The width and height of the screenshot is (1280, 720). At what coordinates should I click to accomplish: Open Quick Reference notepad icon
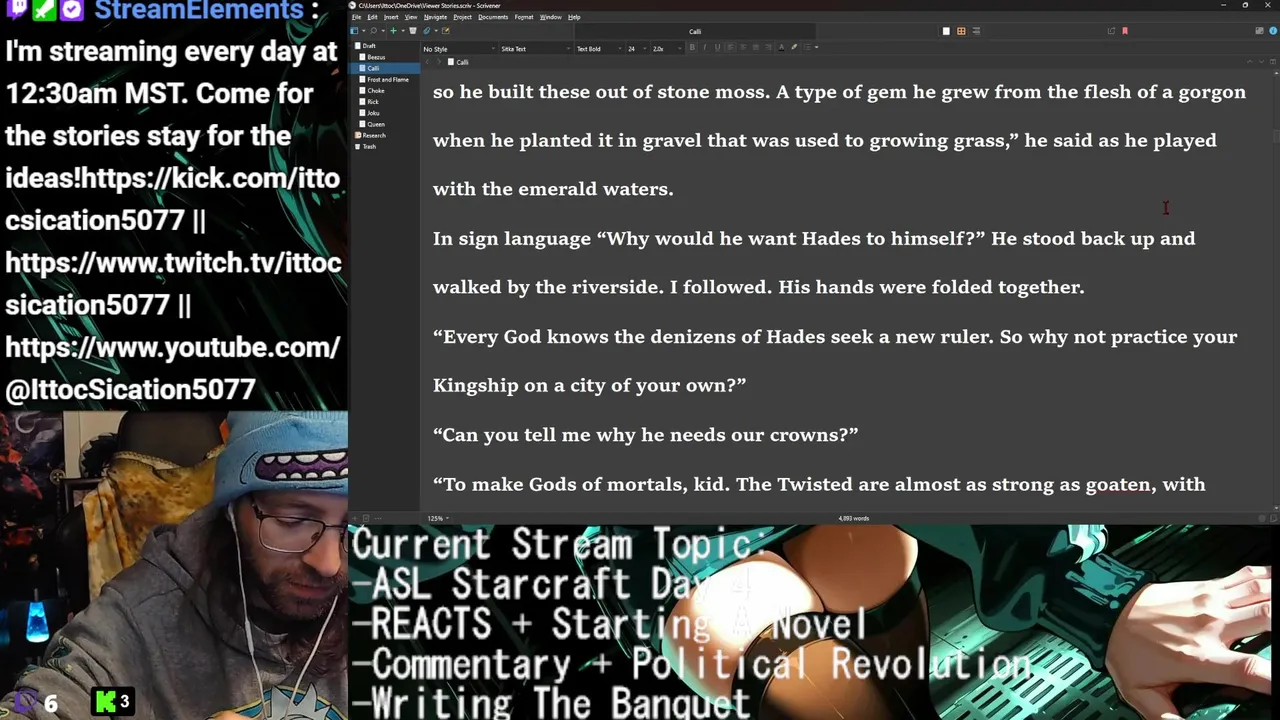pyautogui.click(x=446, y=31)
